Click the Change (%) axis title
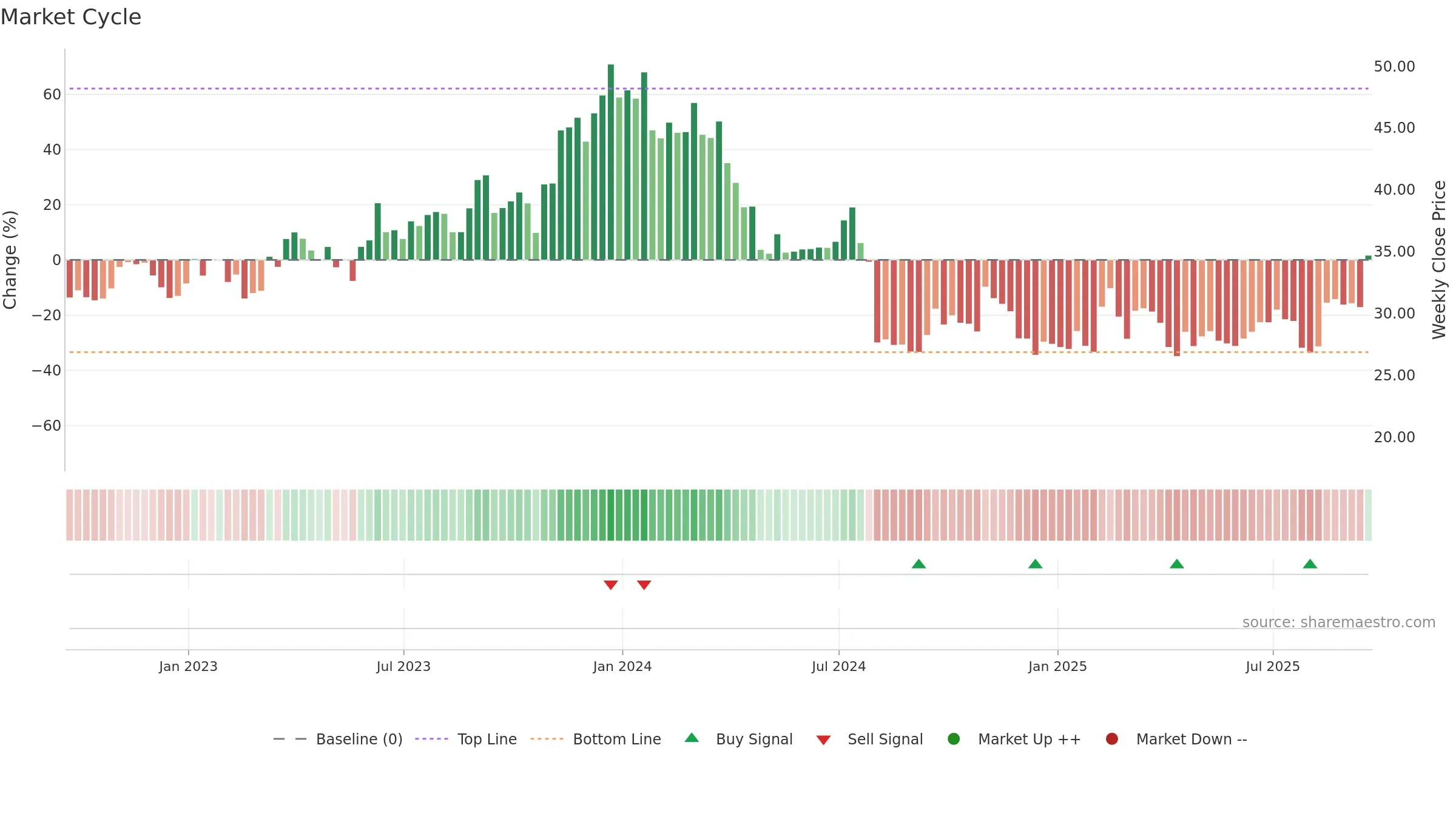 click(x=10, y=260)
